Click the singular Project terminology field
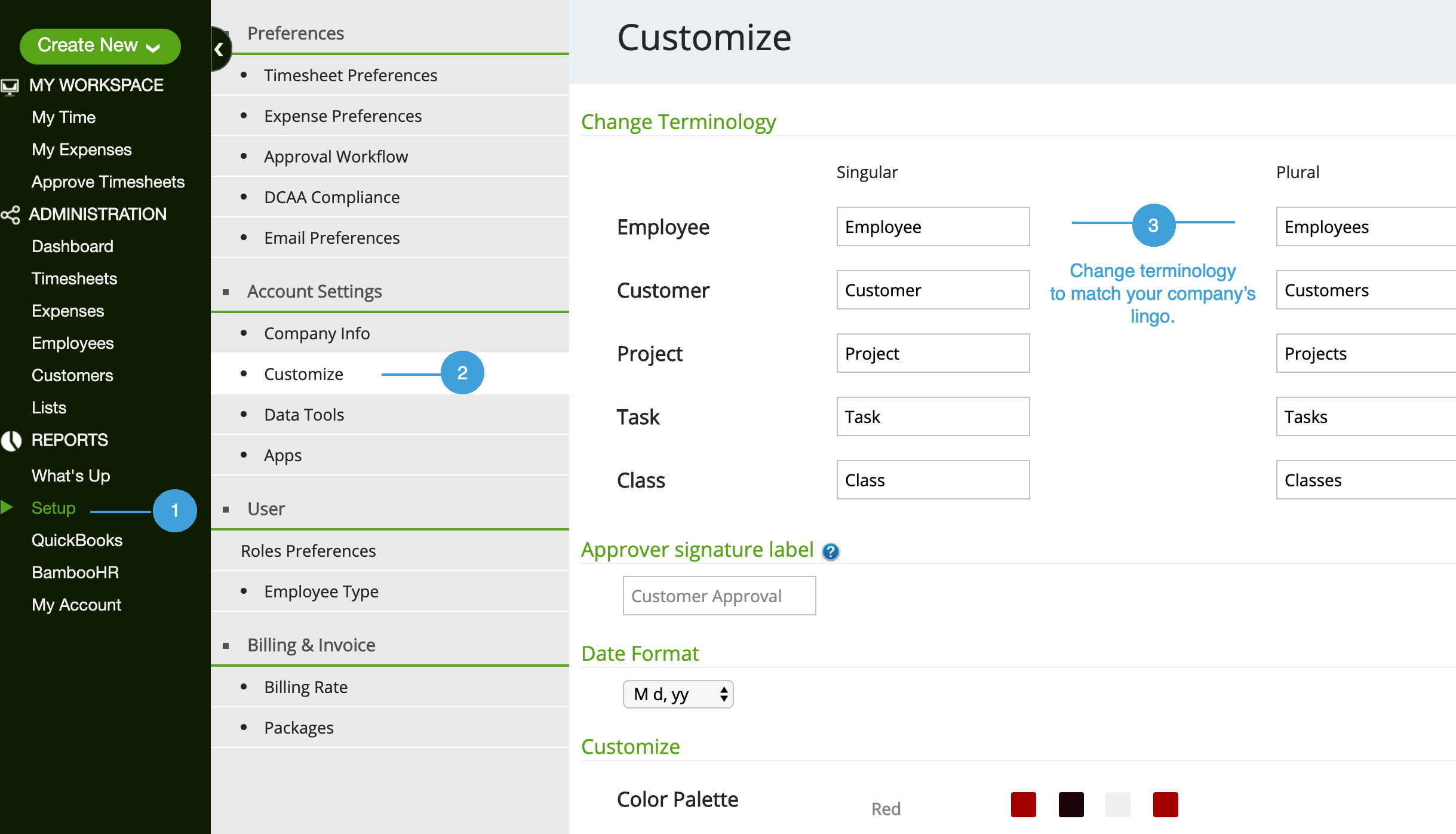The width and height of the screenshot is (1456, 834). 933,353
